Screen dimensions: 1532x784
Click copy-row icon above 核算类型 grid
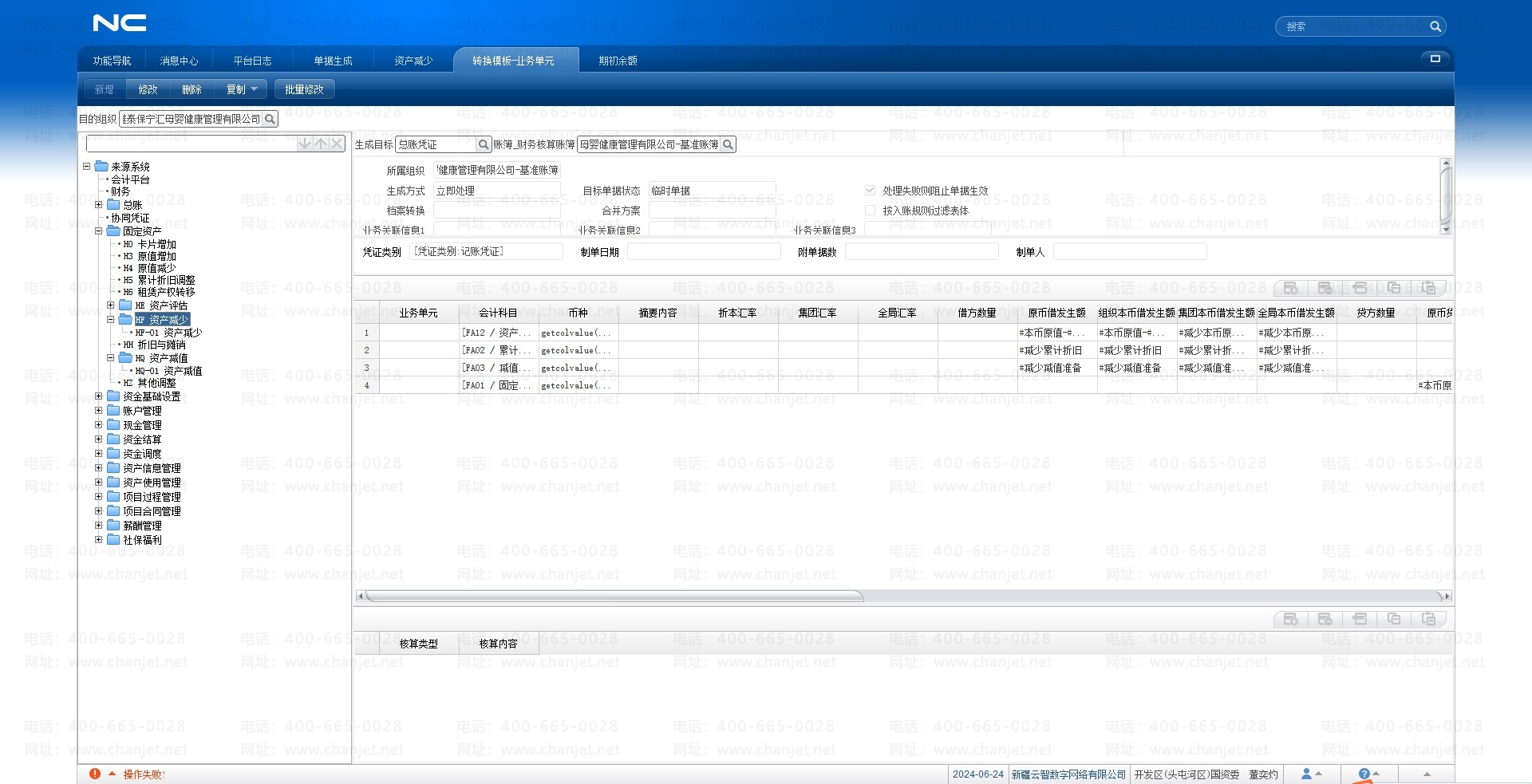coord(1394,619)
